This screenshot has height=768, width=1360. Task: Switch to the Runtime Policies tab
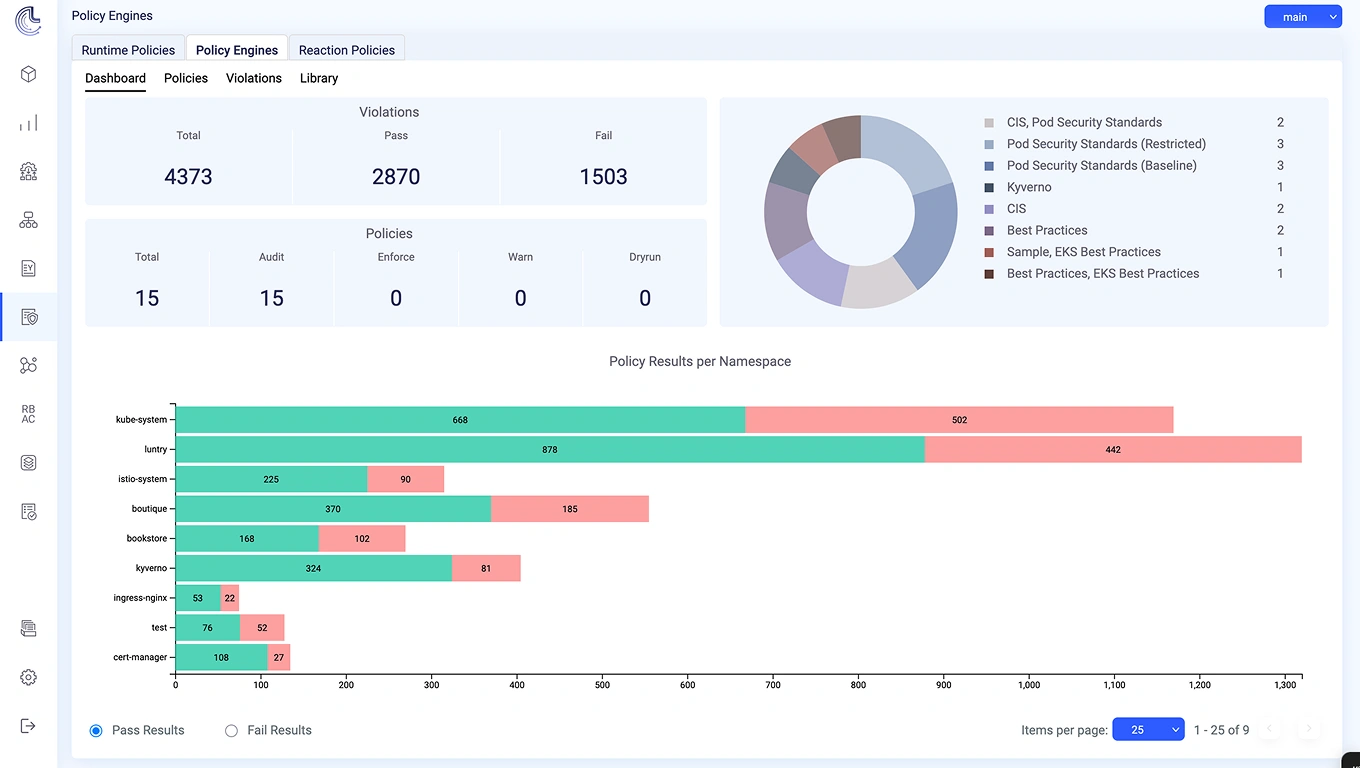[x=128, y=49]
